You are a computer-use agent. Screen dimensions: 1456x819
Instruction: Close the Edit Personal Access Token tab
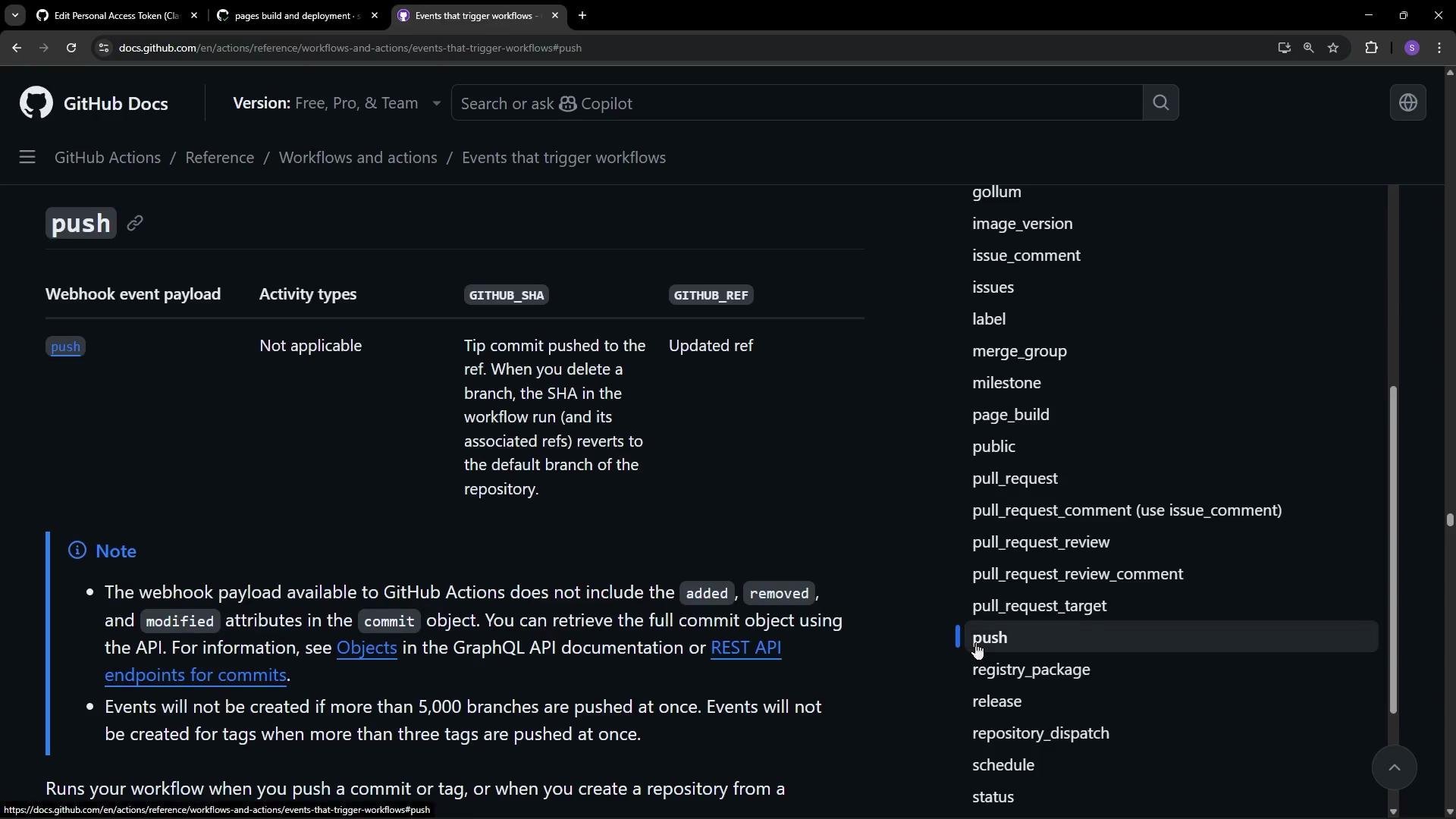(194, 15)
